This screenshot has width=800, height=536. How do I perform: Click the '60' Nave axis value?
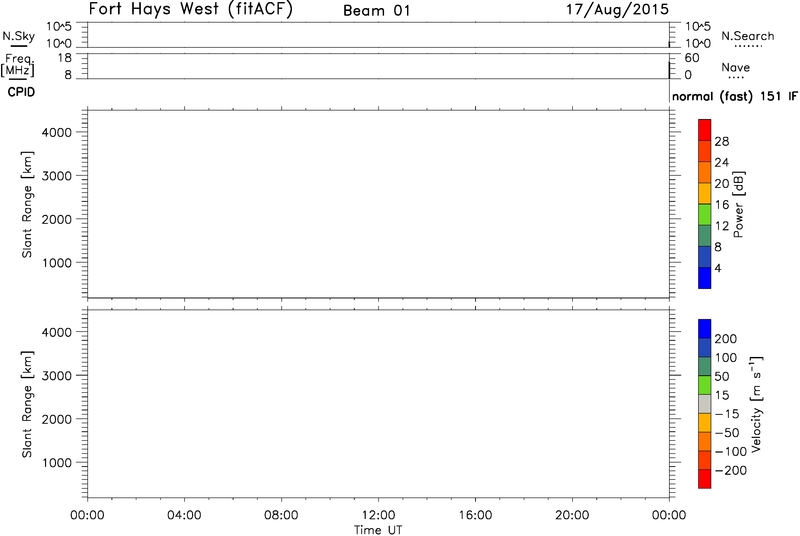[691, 58]
